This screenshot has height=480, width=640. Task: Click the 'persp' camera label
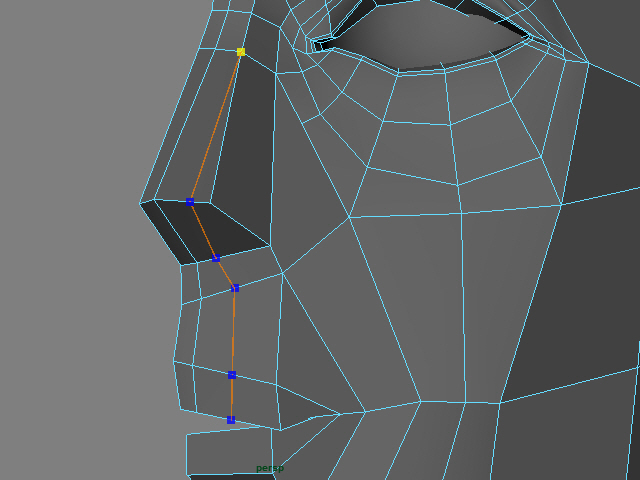(x=269, y=469)
